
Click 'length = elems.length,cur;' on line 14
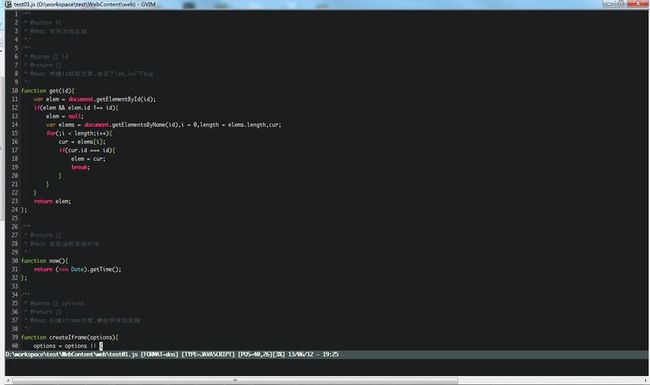click(241, 125)
